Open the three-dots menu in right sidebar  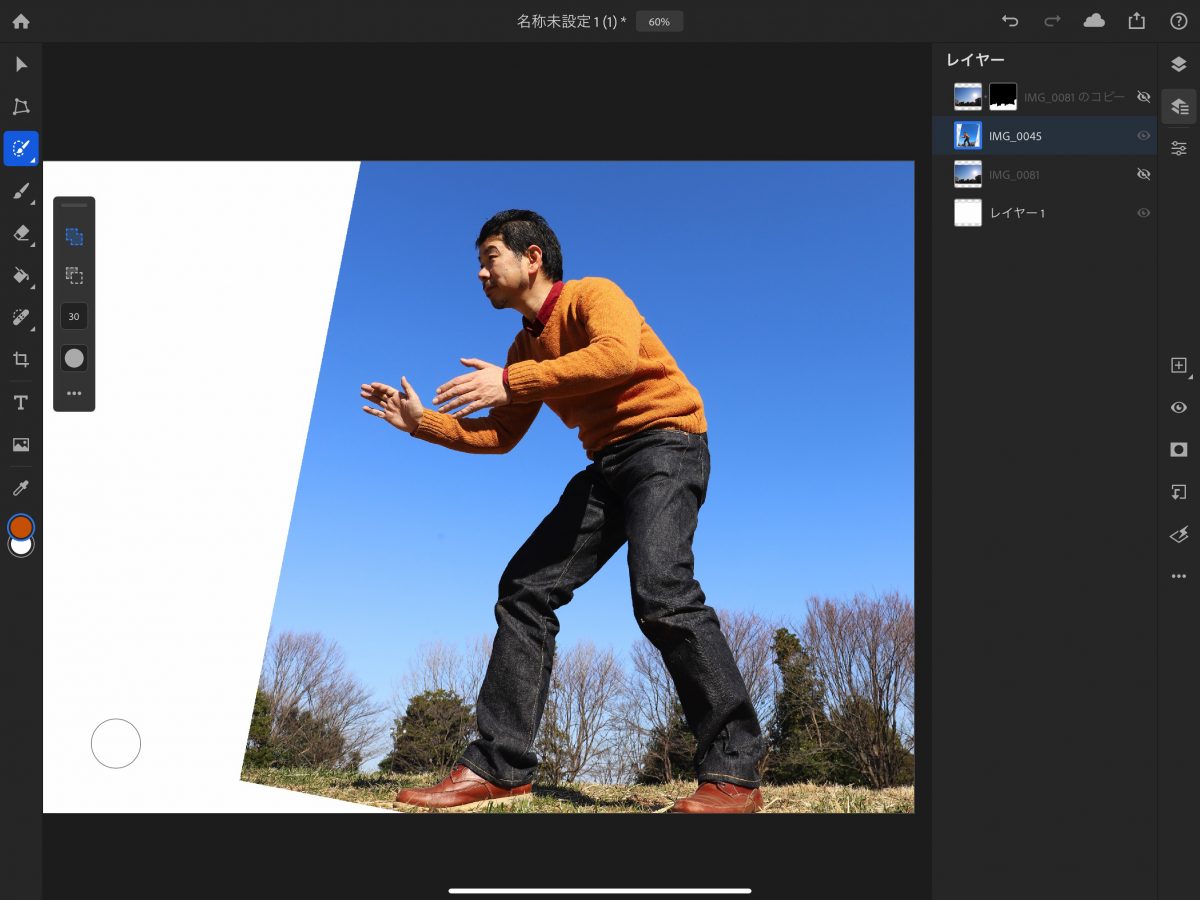coord(1179,576)
